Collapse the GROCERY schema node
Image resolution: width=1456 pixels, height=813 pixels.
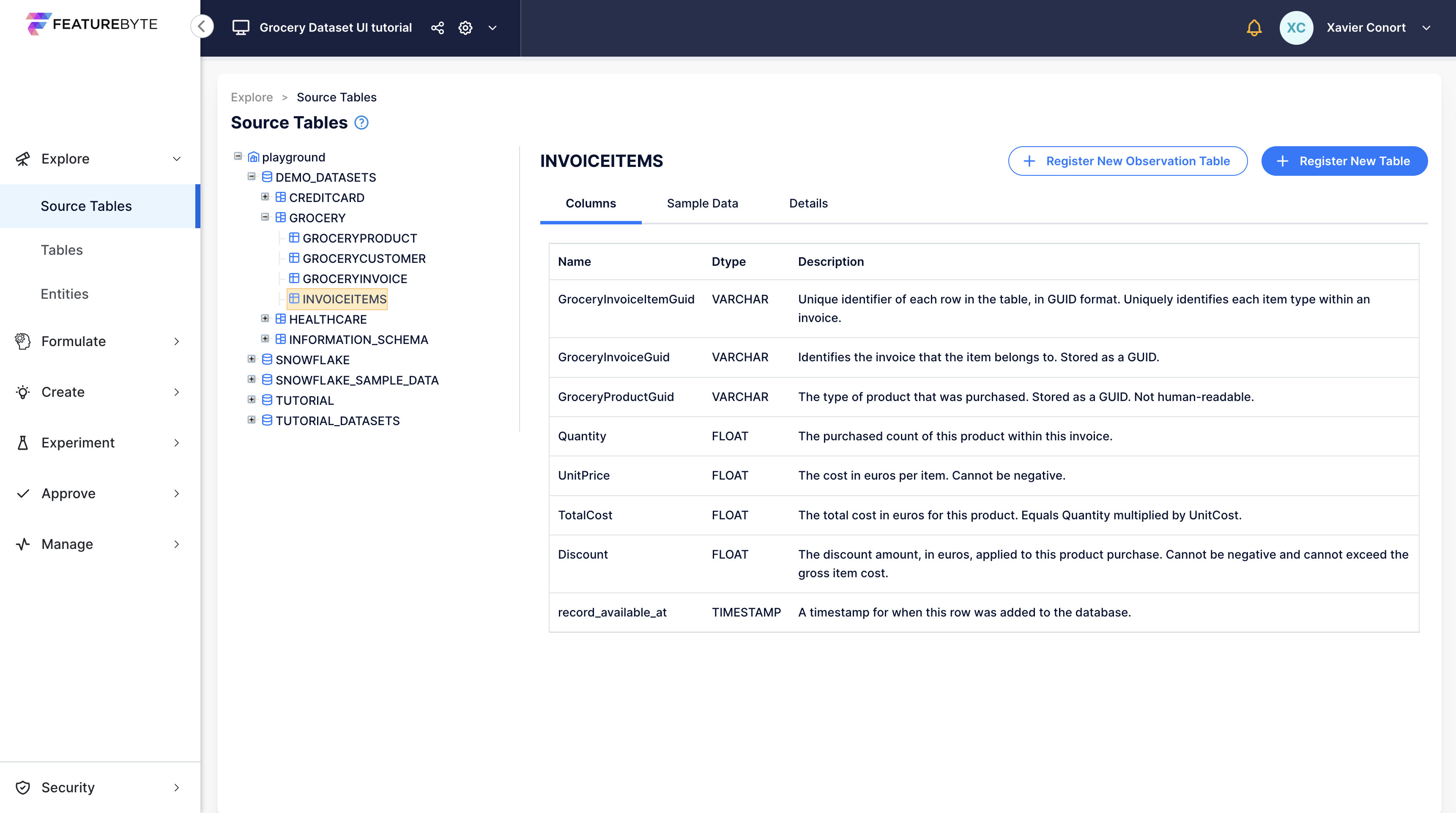(265, 217)
